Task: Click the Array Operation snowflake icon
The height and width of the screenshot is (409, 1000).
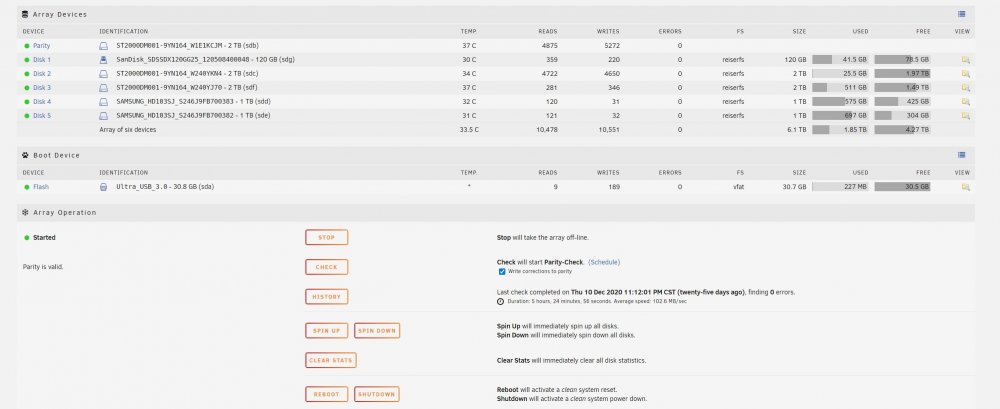Action: 26,212
